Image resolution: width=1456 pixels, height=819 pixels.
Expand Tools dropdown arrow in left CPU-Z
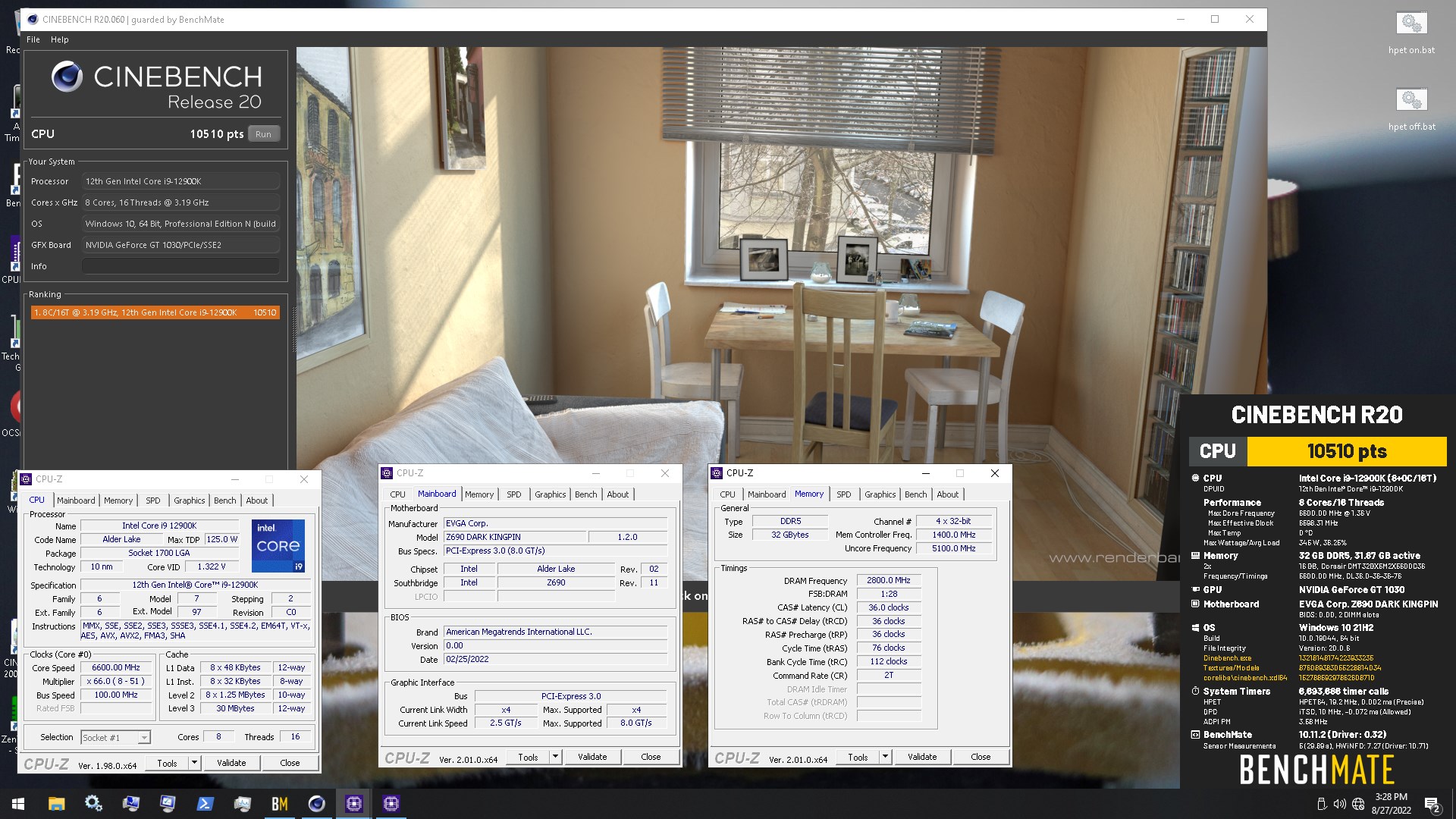tap(194, 763)
